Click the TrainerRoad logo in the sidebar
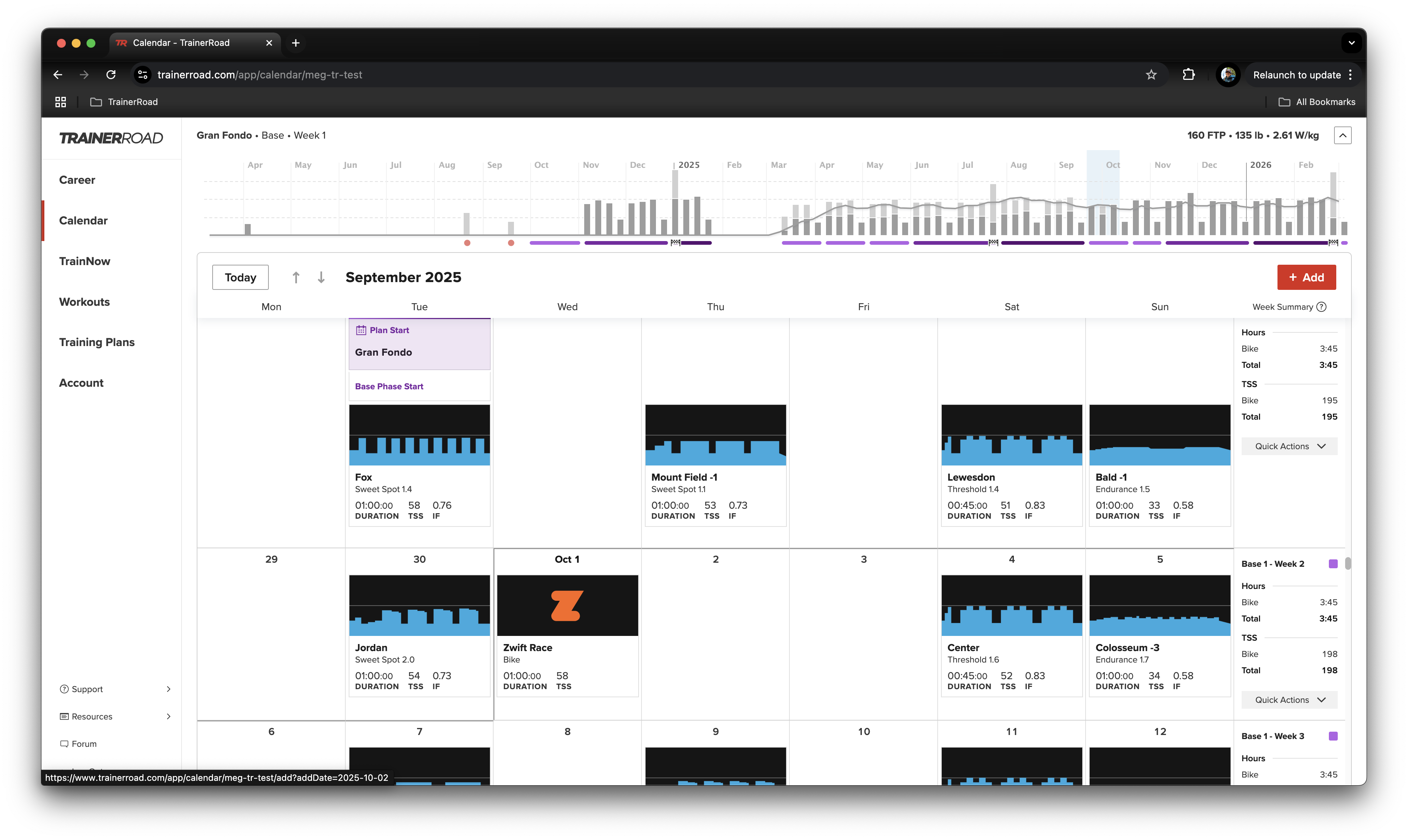Screen dimensions: 1408x840 [x=111, y=138]
